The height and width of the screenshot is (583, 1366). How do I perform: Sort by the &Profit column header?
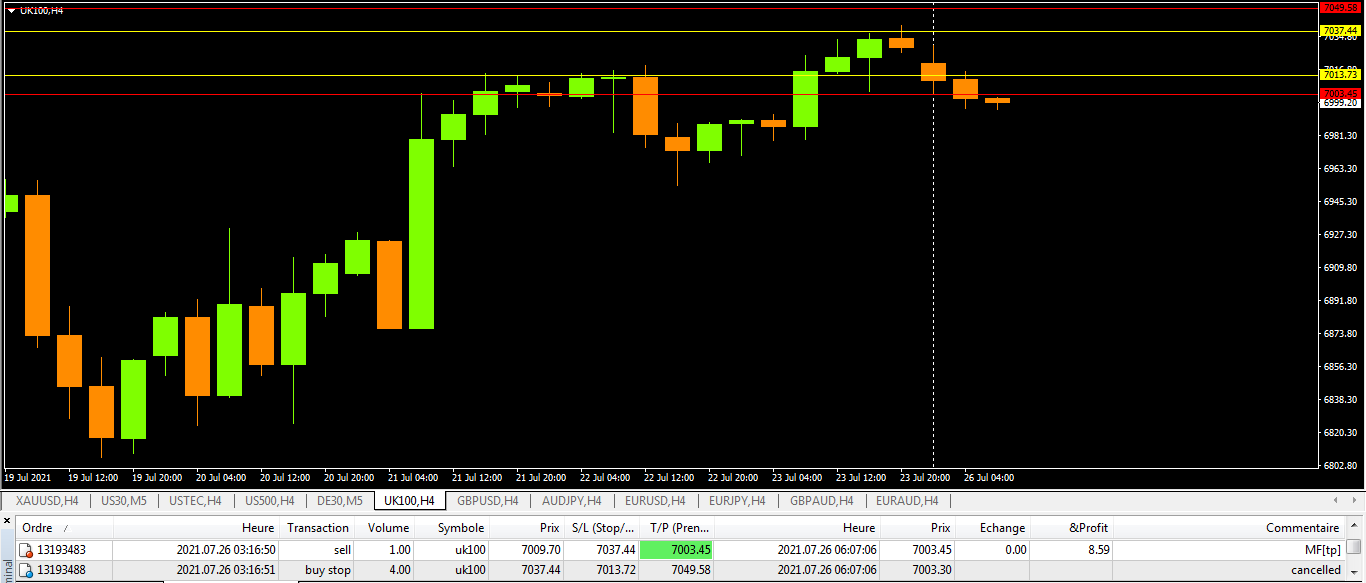(1088, 528)
